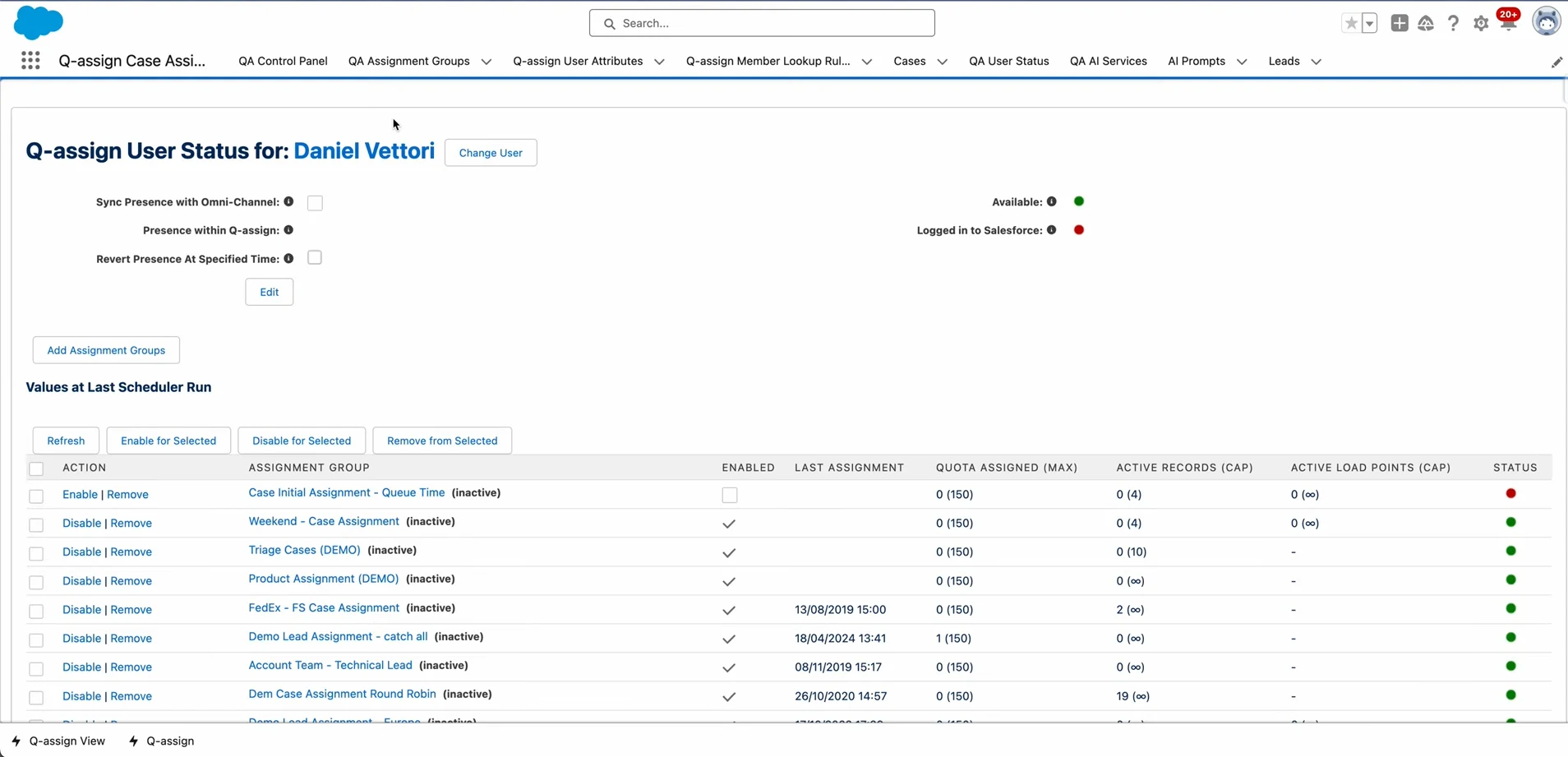The image size is (1568, 757).
Task: Click info icon beside Sync Presence with Omni-Channel
Action: pyautogui.click(x=288, y=201)
